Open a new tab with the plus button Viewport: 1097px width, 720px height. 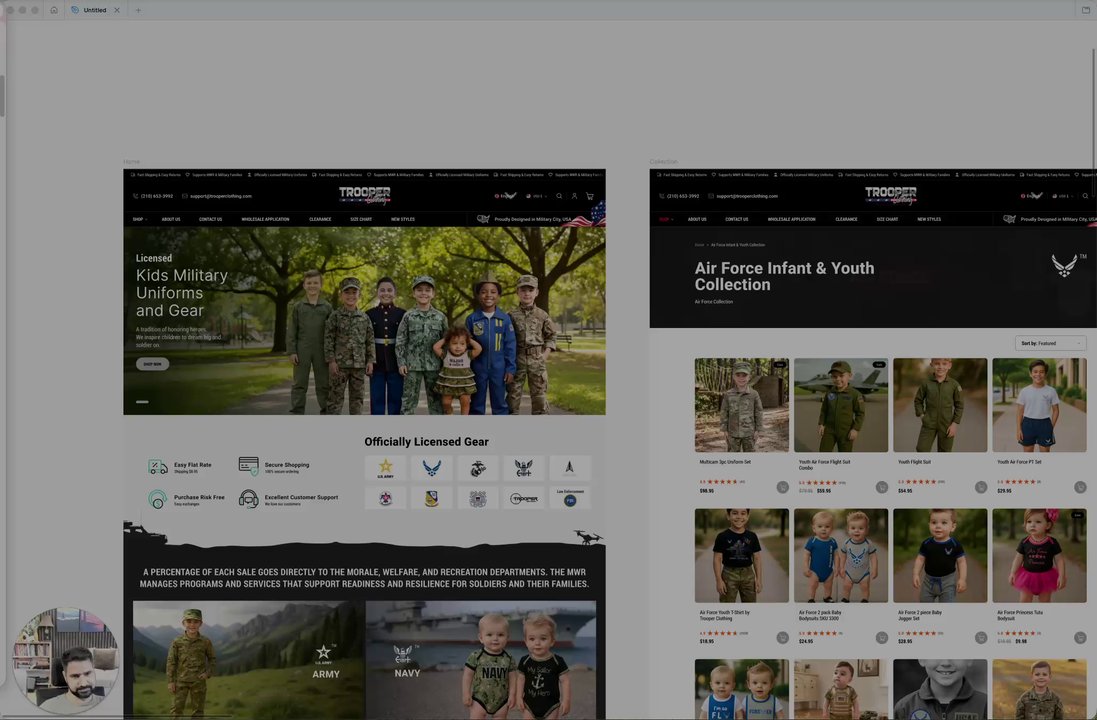click(138, 10)
